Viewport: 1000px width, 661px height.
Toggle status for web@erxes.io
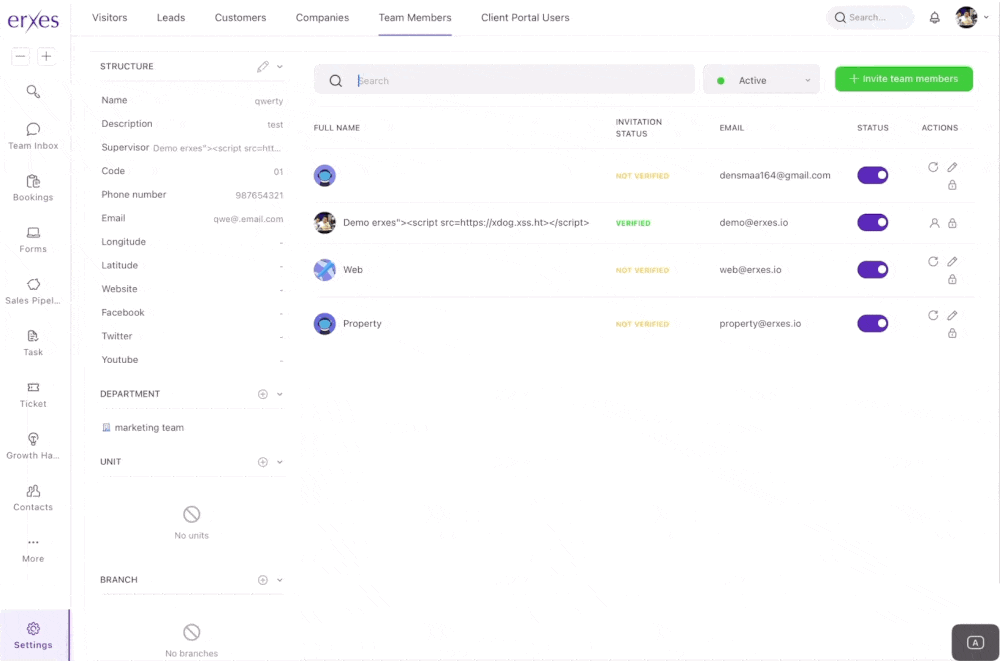click(x=872, y=270)
